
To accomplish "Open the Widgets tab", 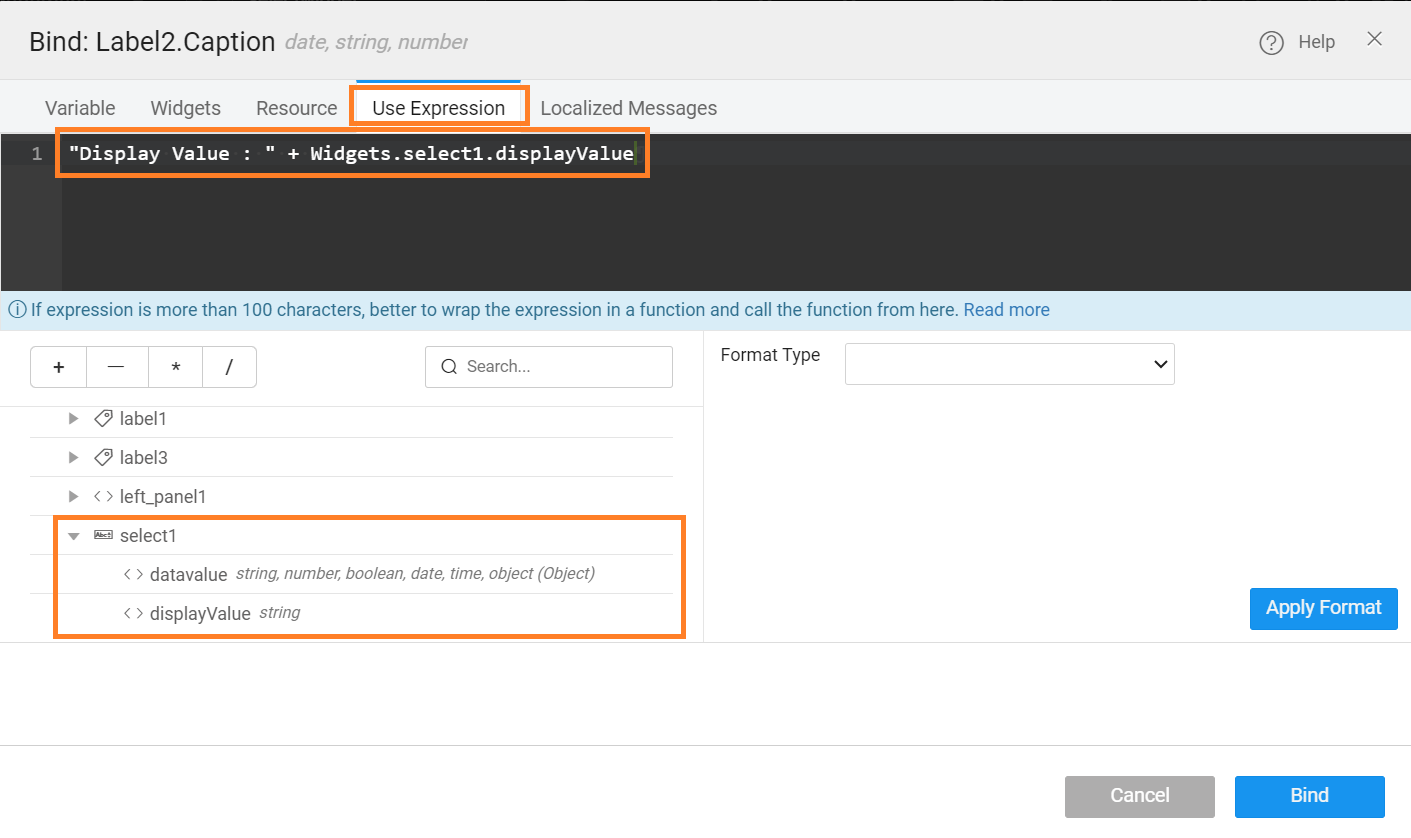I will (185, 107).
